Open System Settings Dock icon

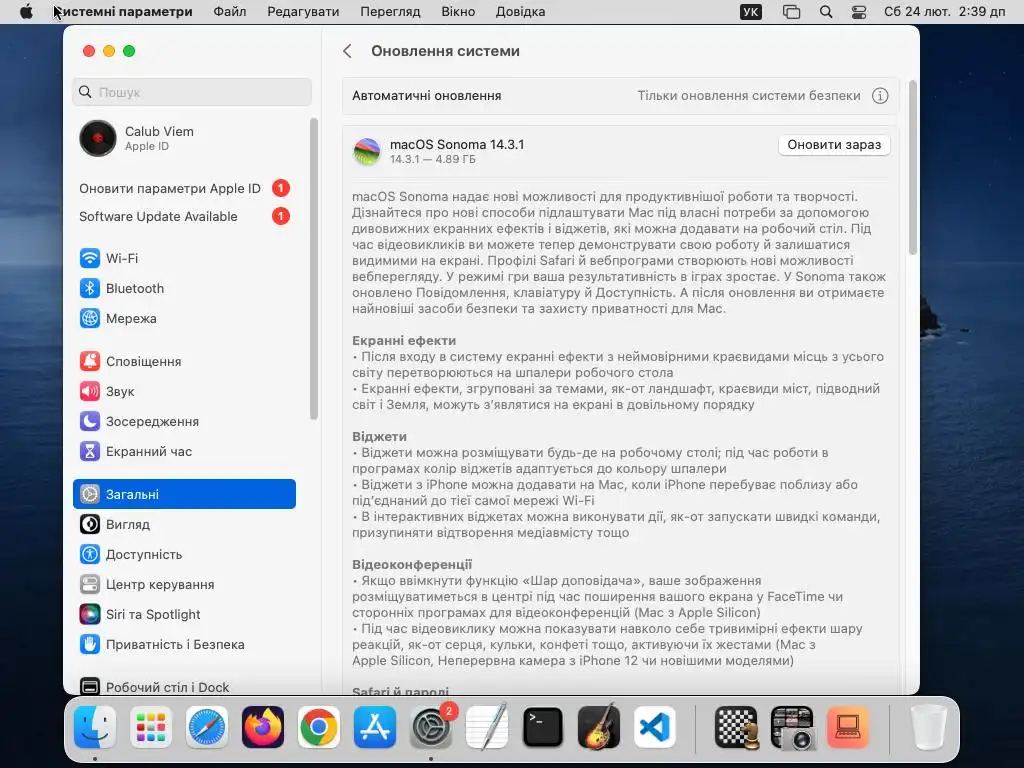tap(431, 727)
